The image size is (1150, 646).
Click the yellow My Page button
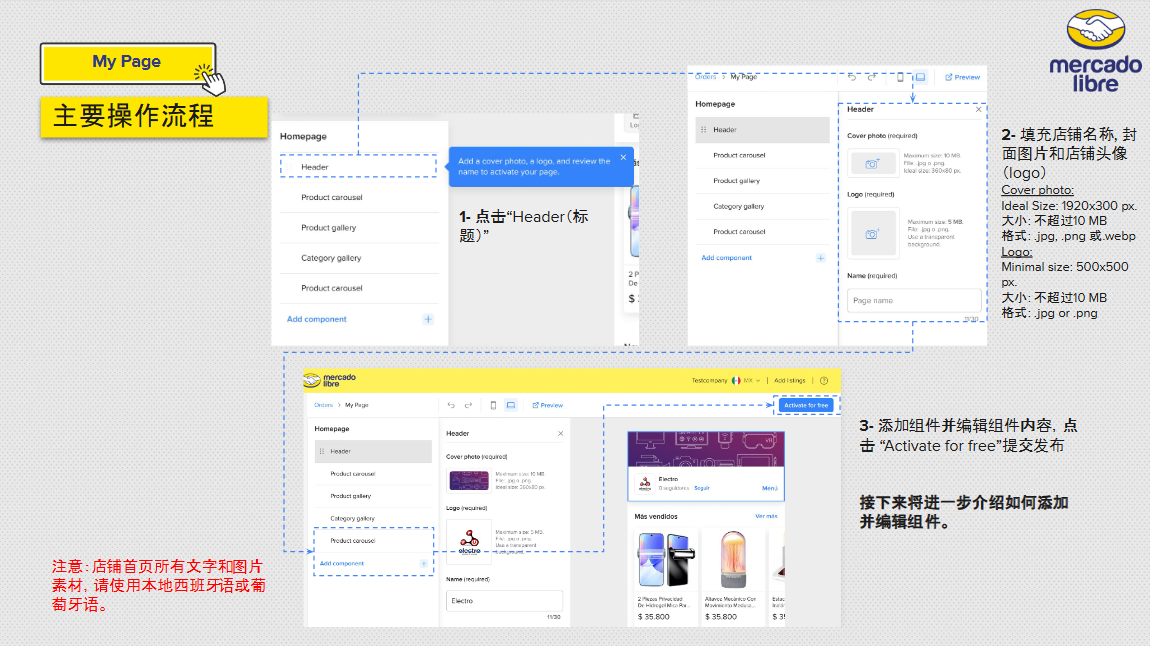pyautogui.click(x=128, y=63)
